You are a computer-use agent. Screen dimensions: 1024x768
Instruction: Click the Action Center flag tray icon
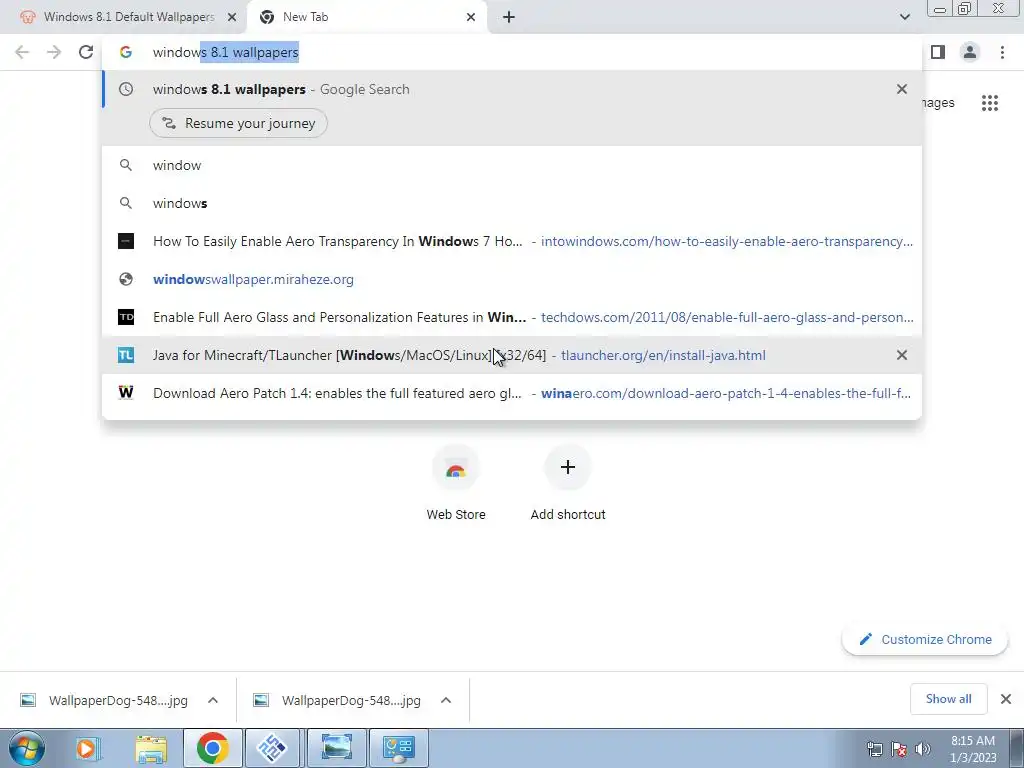click(x=899, y=748)
